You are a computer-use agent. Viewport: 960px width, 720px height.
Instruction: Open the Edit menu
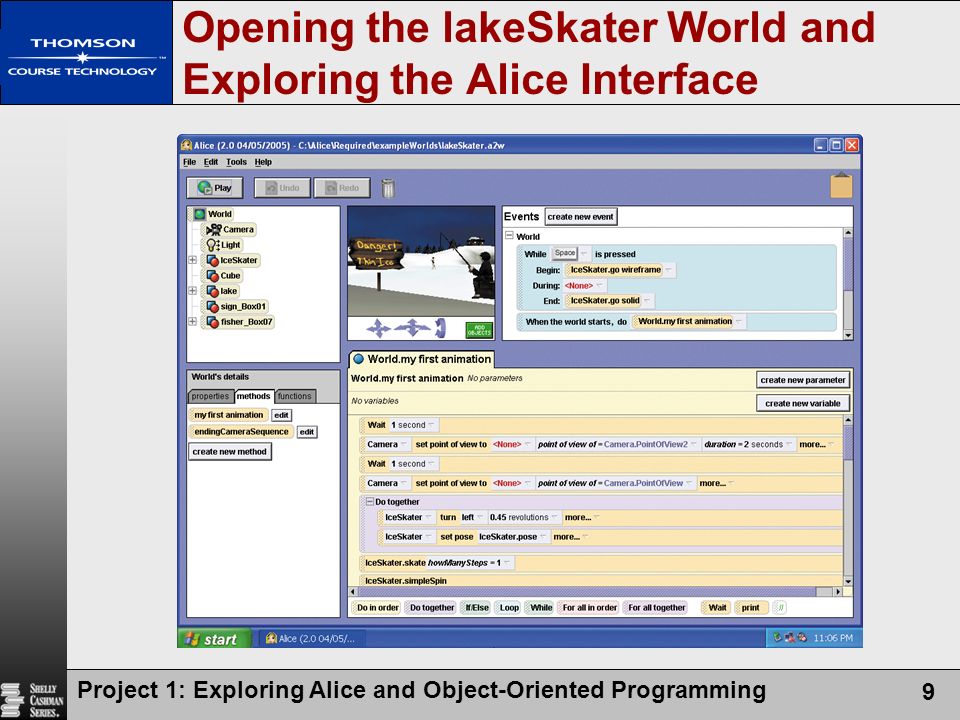(x=211, y=162)
